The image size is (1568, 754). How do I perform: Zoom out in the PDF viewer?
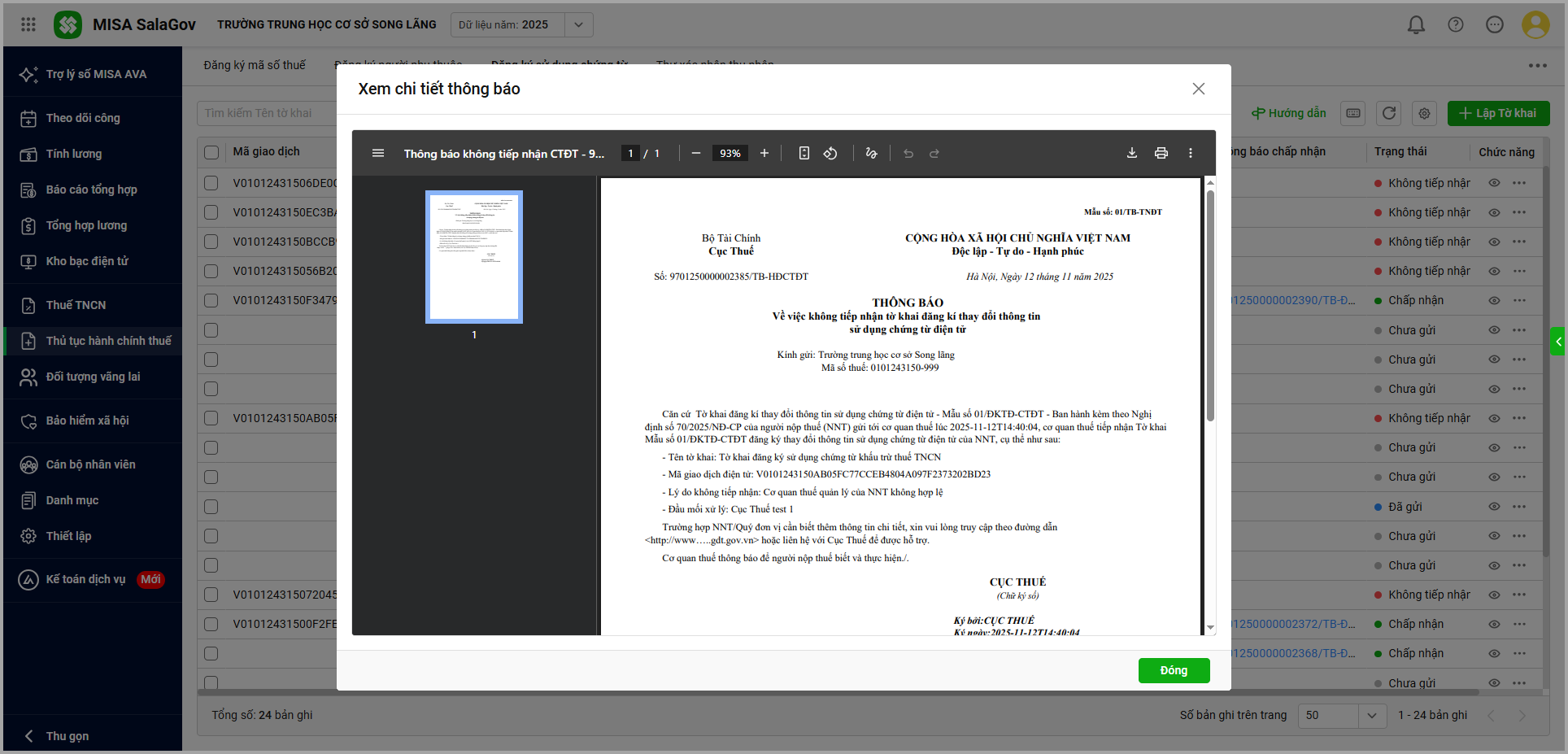coord(696,153)
